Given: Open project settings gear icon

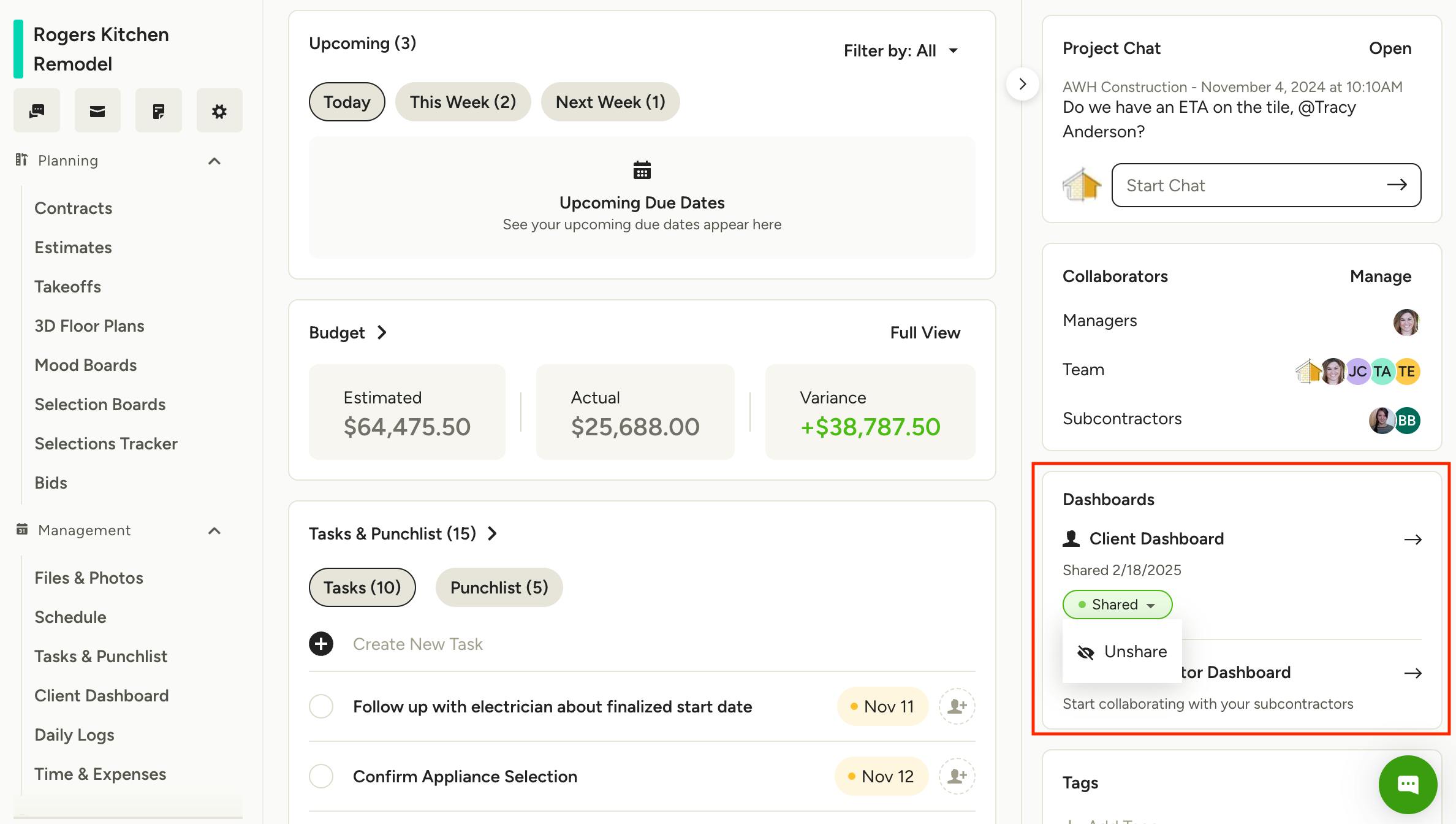Looking at the screenshot, I should point(219,111).
